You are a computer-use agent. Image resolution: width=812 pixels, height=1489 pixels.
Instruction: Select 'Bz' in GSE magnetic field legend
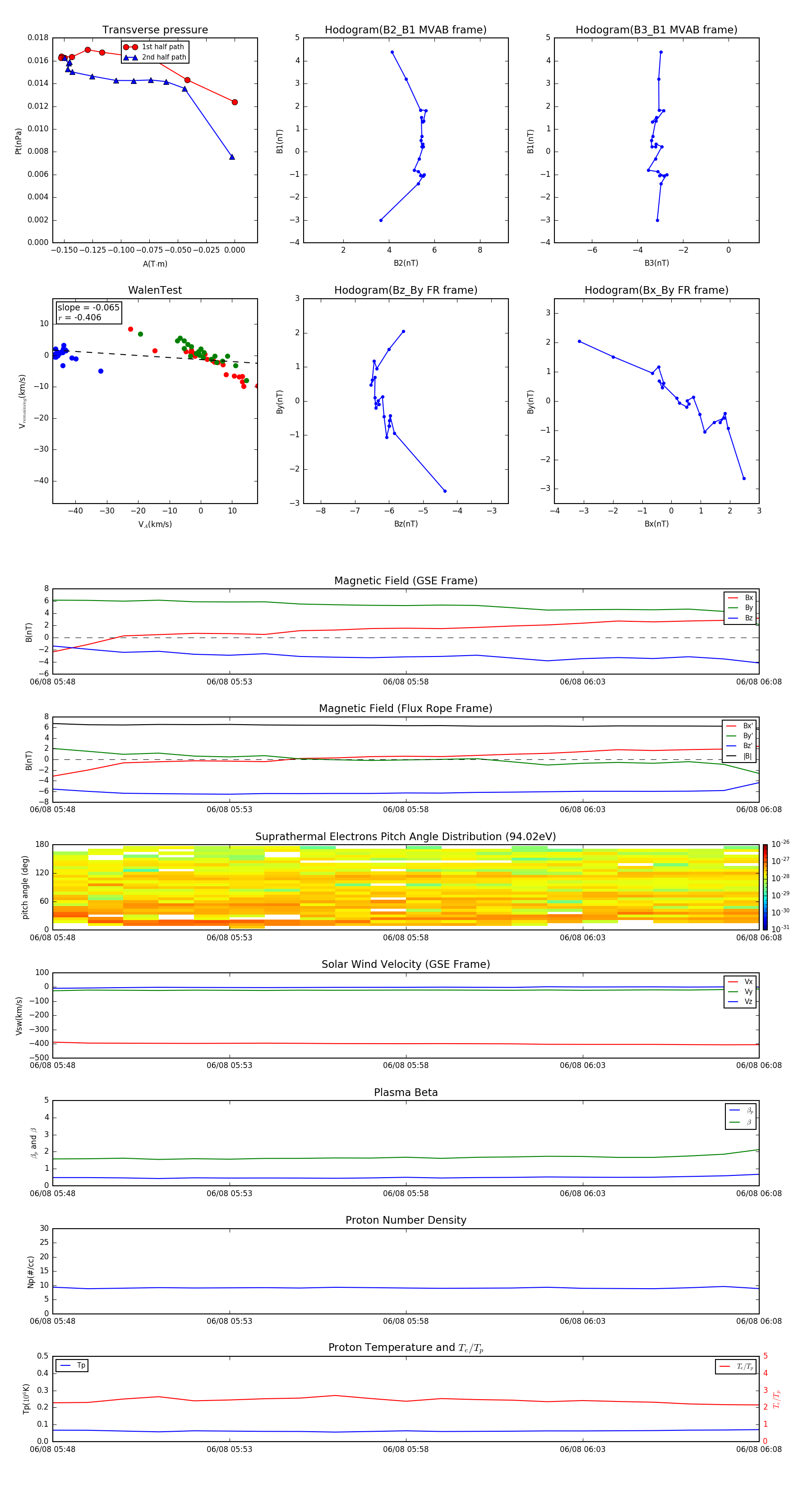740,618
